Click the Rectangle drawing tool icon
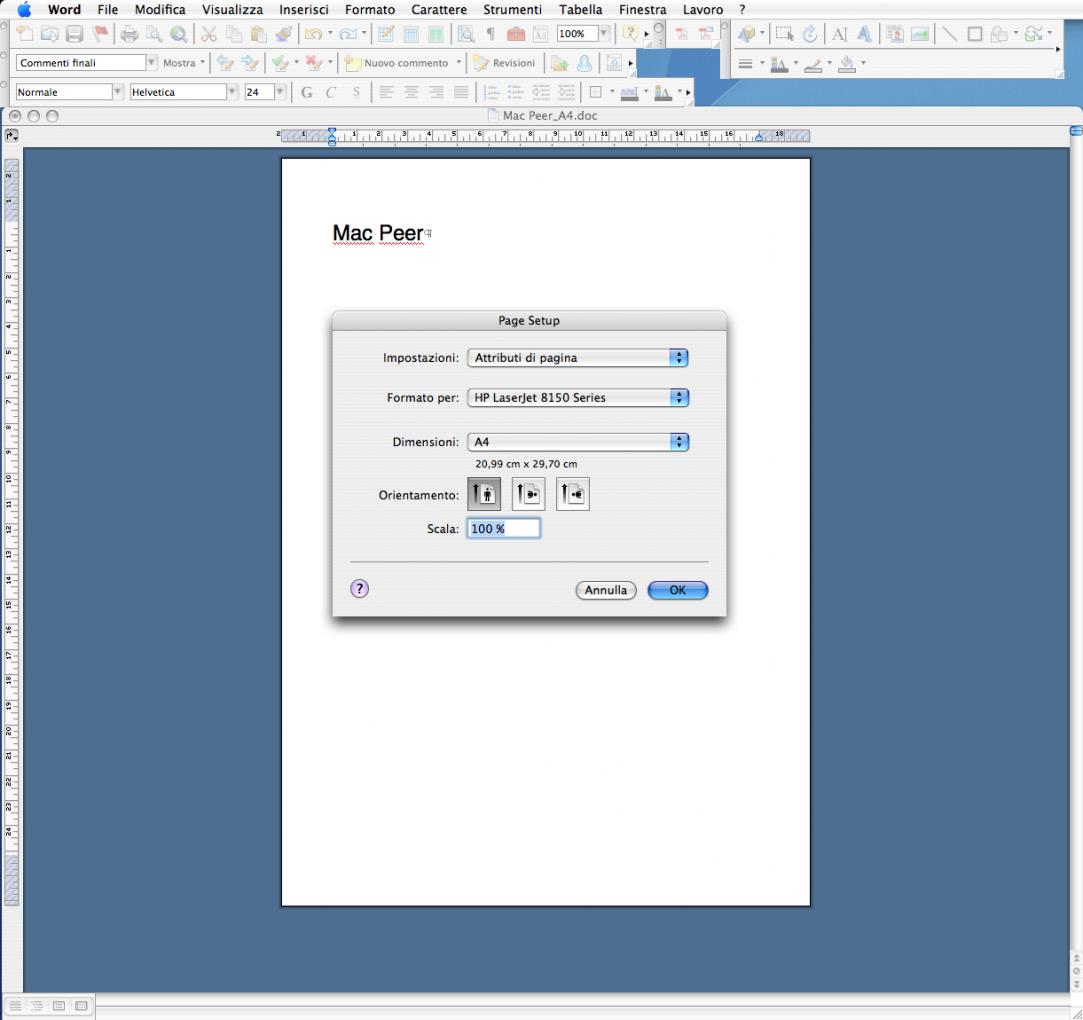The height and width of the screenshot is (1020, 1083). tap(975, 34)
